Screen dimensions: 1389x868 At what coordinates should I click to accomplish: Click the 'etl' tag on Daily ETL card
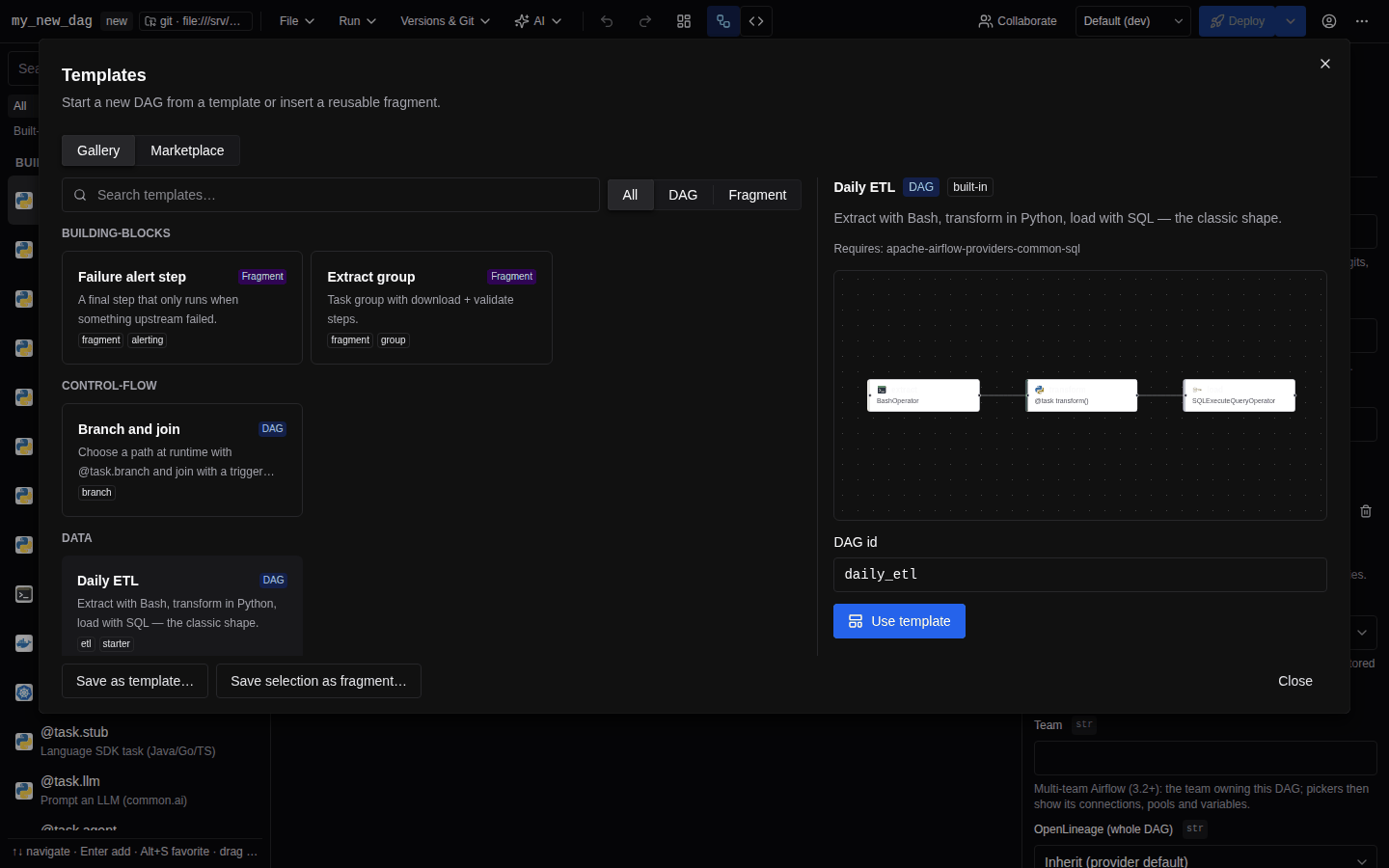pyautogui.click(x=86, y=644)
